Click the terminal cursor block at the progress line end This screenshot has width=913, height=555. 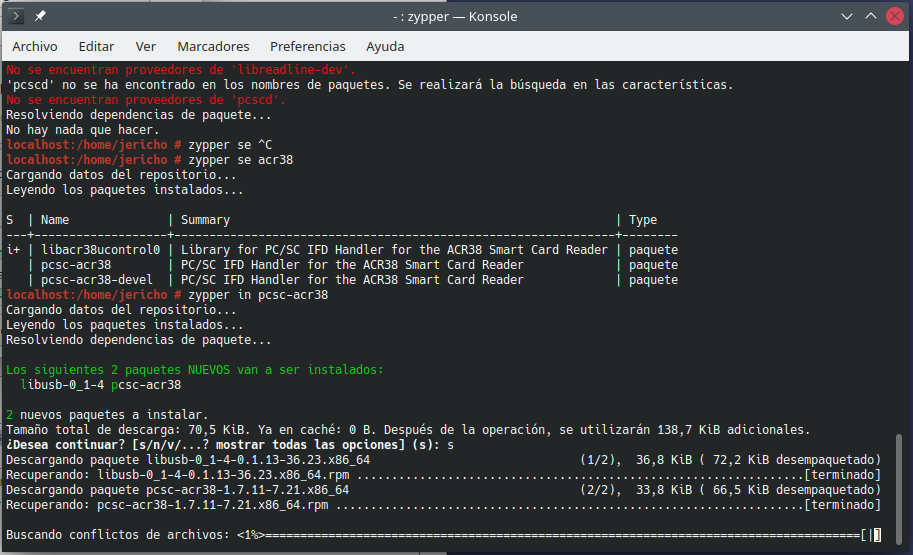877,535
